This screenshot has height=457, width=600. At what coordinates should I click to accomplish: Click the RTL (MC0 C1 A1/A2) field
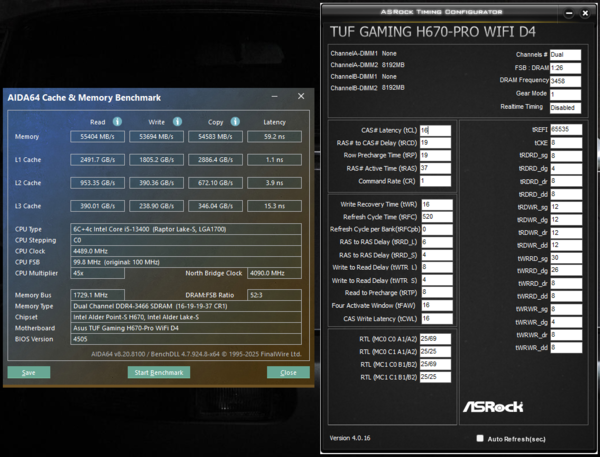coord(435,352)
